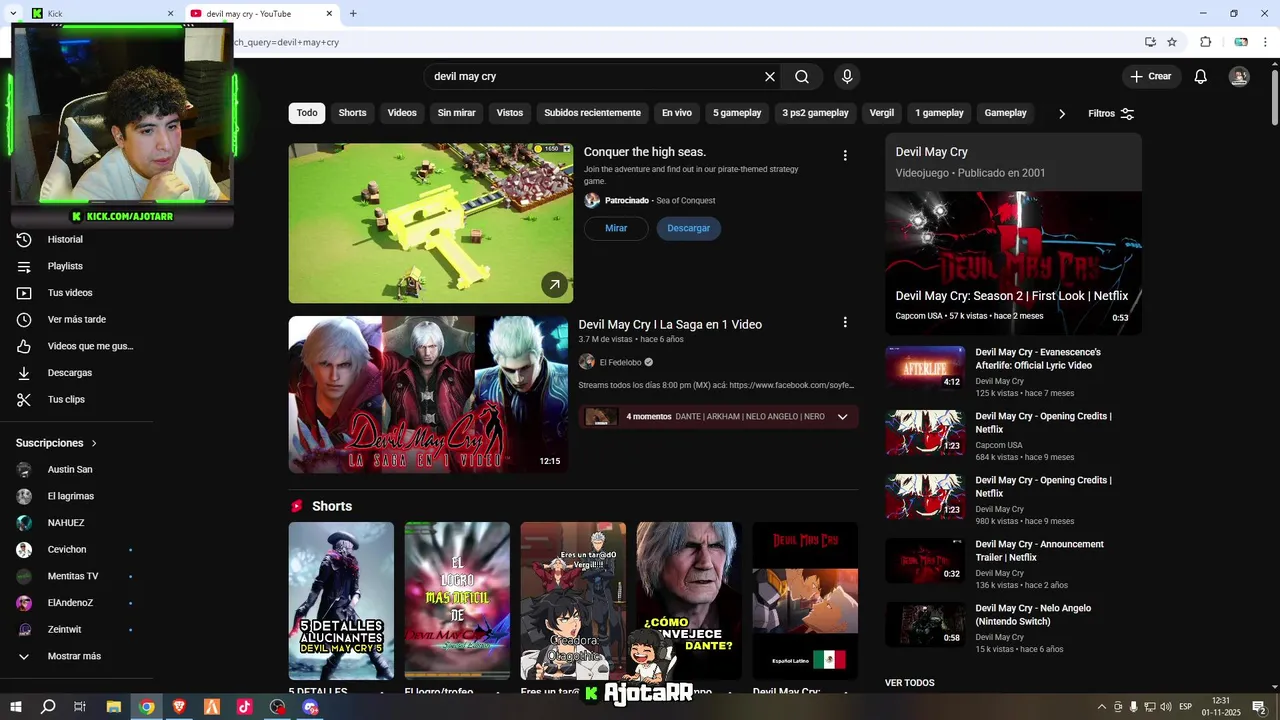Select the Videos filter chip
The width and height of the screenshot is (1280, 720).
click(402, 113)
